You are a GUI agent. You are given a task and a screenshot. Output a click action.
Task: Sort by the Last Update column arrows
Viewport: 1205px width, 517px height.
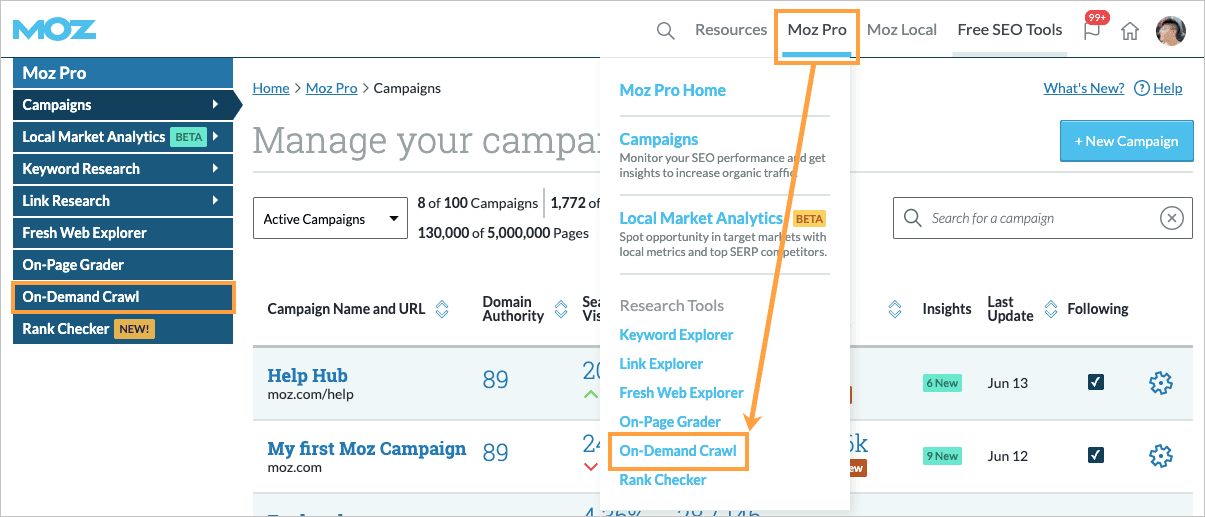[1050, 309]
